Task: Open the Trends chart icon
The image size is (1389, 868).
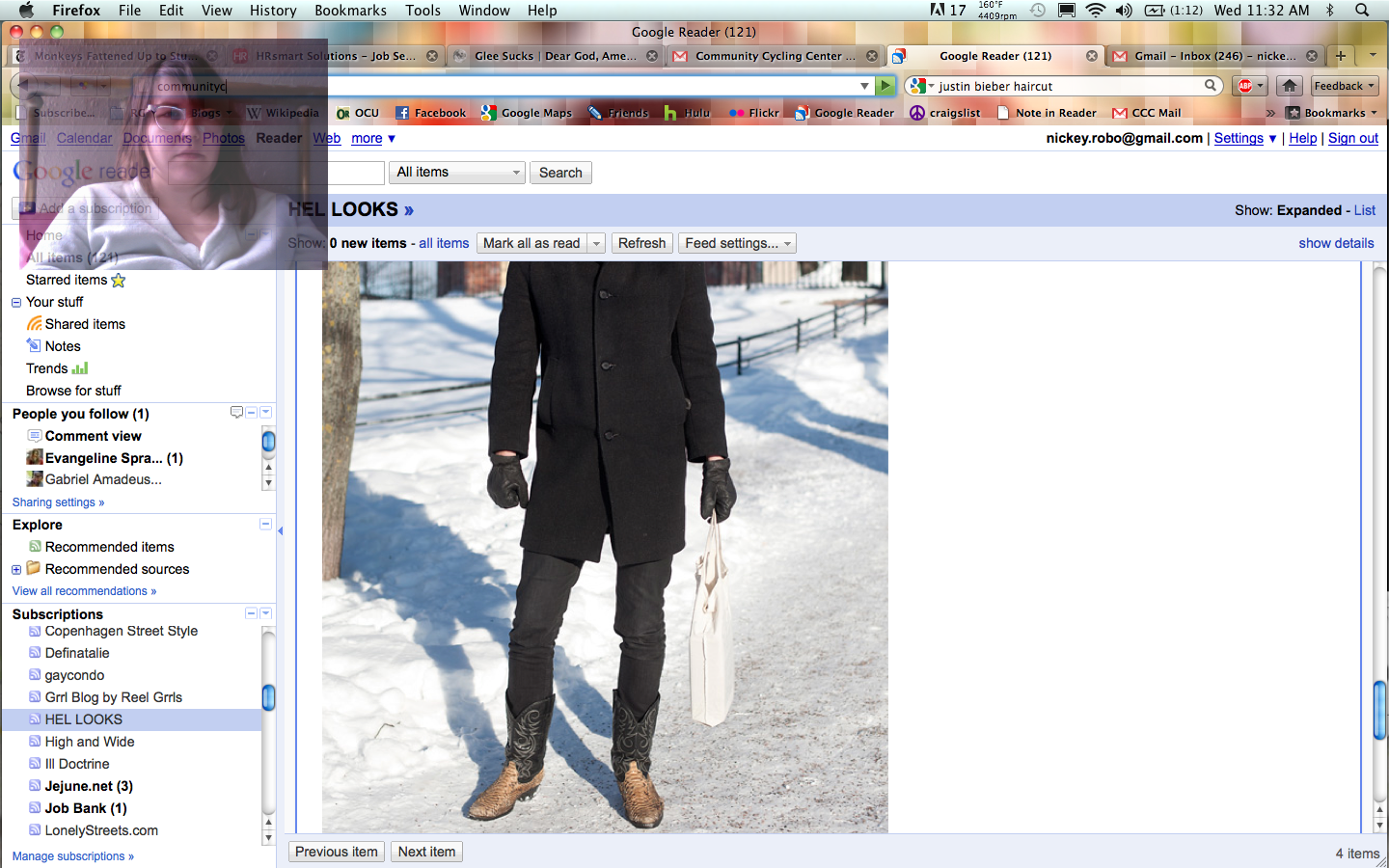Action: click(x=80, y=368)
